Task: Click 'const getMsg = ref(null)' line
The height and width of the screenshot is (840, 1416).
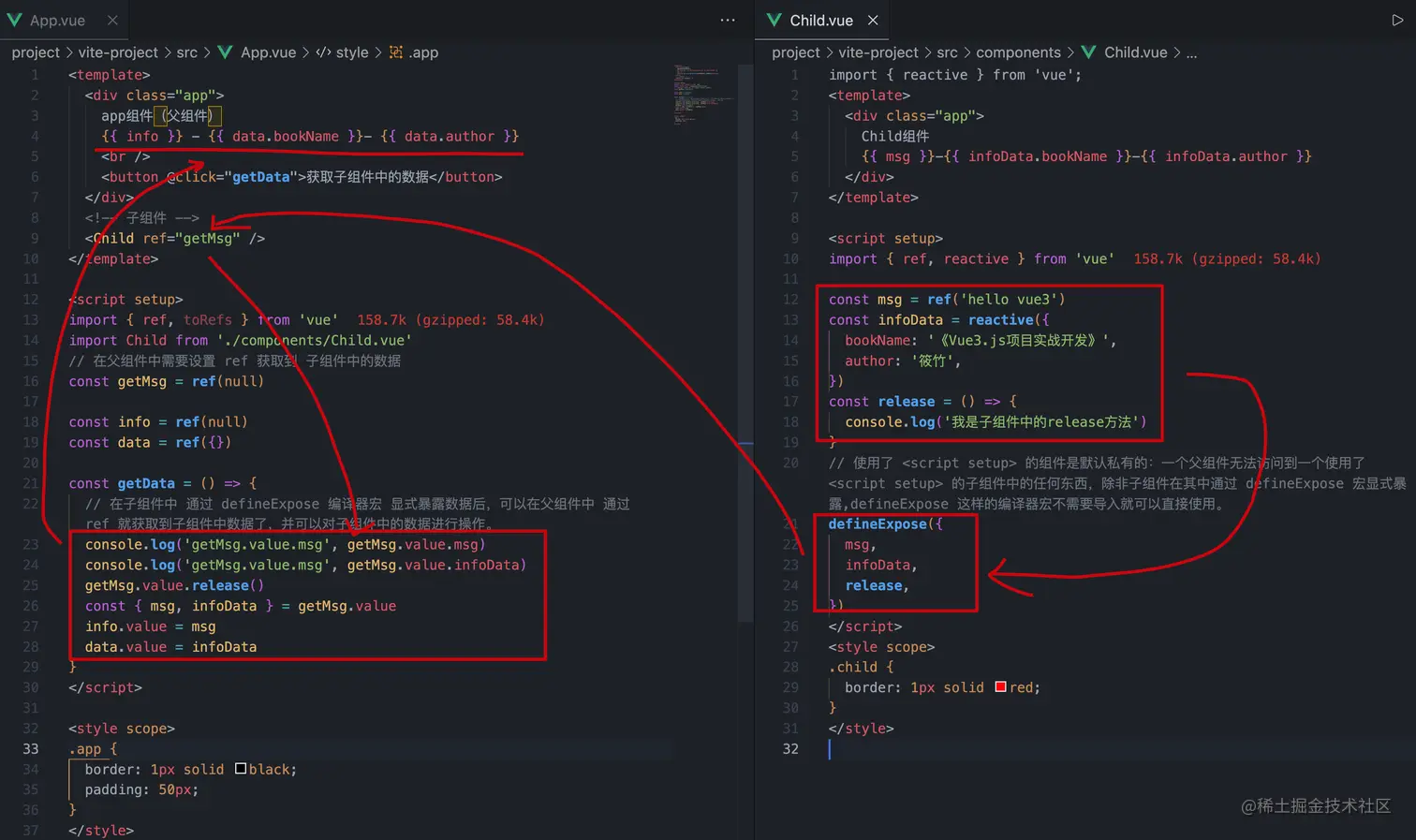Action: (x=166, y=381)
